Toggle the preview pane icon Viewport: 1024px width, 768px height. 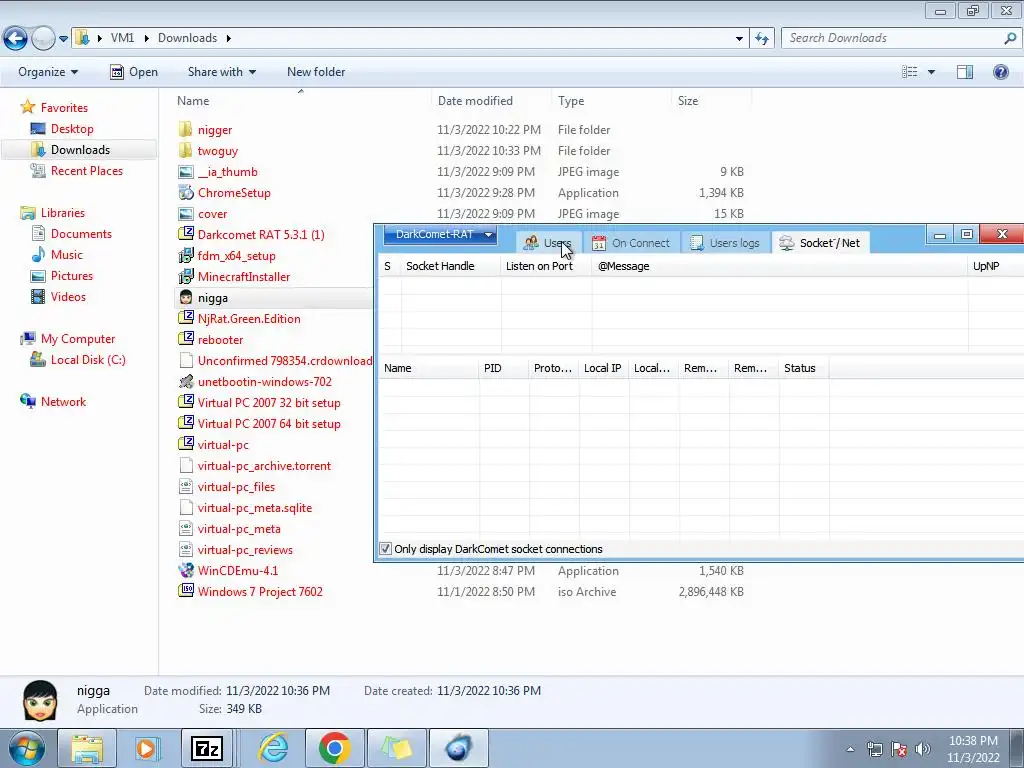tap(965, 72)
